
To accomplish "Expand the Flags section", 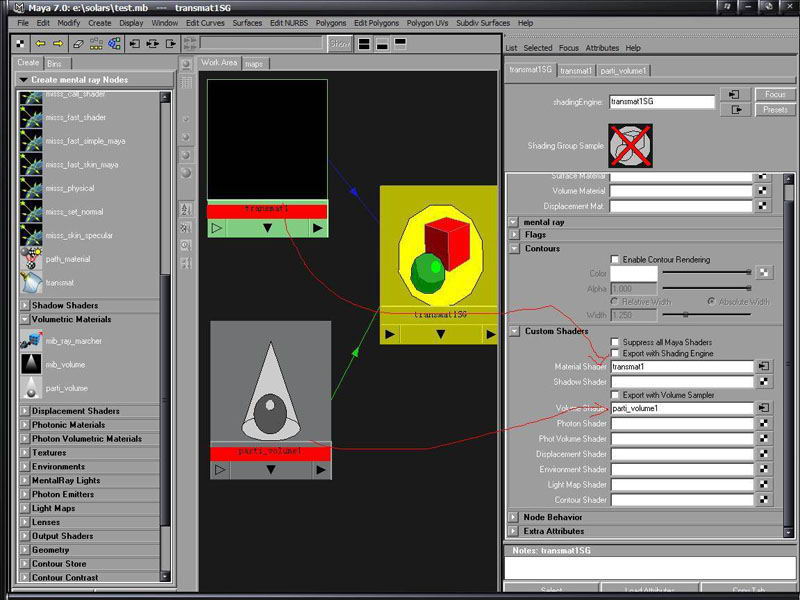I will [x=515, y=235].
